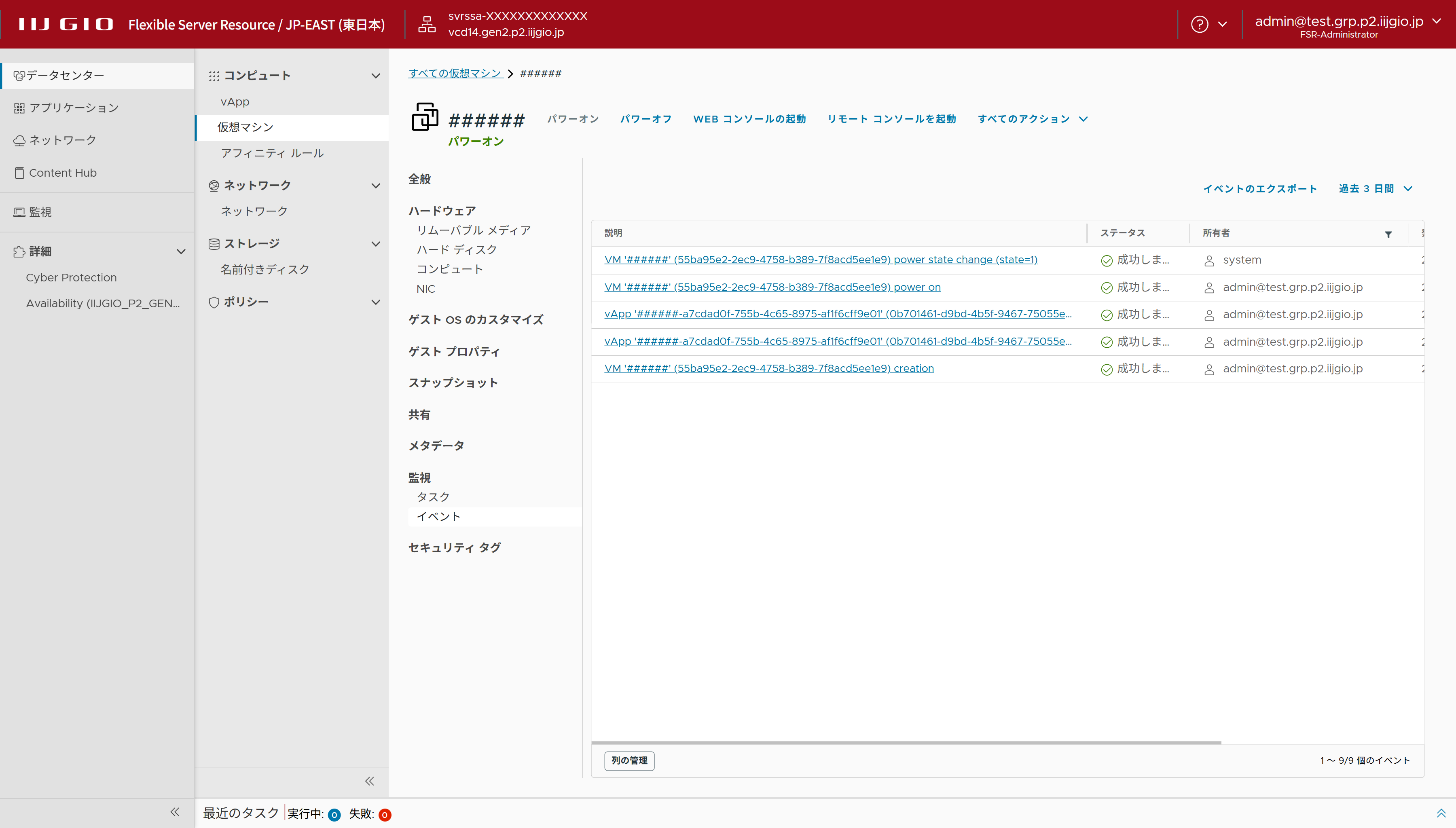Open the すべてのアクション dropdown menu
Viewport: 1456px width, 828px height.
click(x=1032, y=119)
